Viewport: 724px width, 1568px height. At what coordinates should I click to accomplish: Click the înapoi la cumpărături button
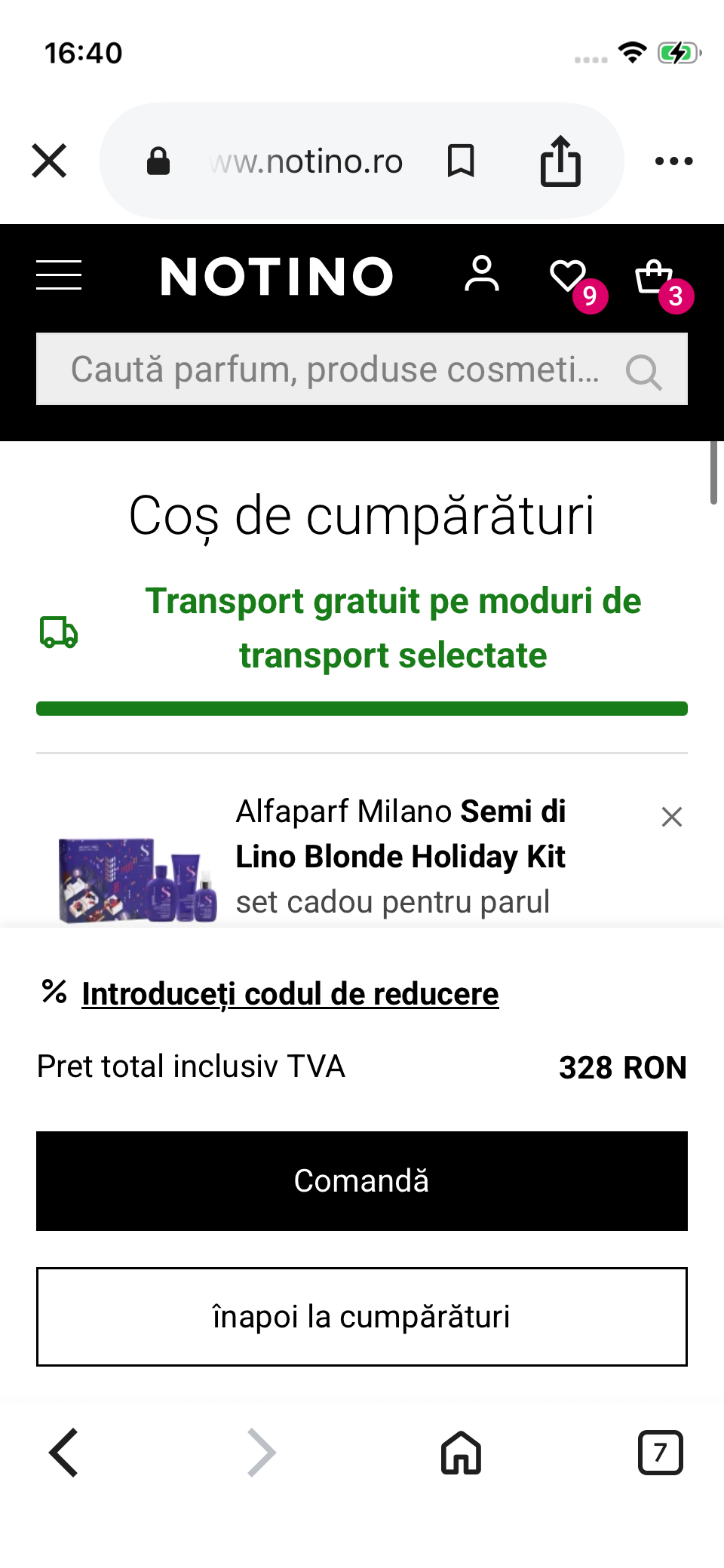point(362,1317)
